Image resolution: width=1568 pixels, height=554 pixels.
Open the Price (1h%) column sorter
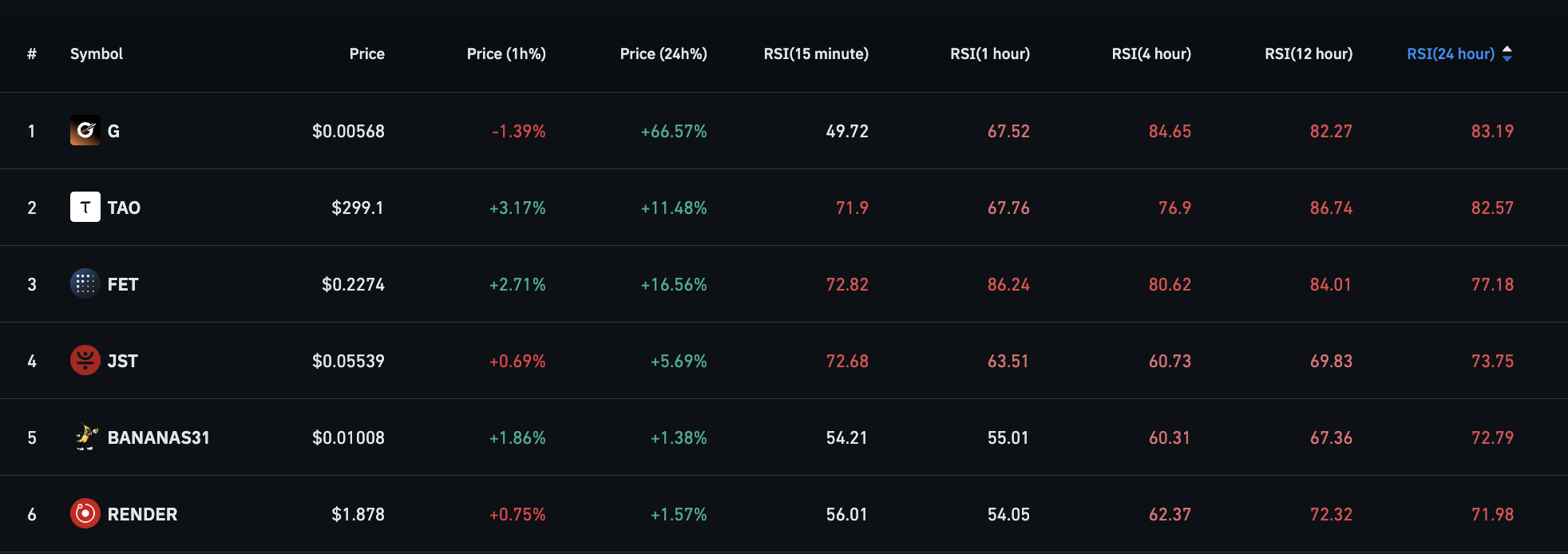click(506, 53)
